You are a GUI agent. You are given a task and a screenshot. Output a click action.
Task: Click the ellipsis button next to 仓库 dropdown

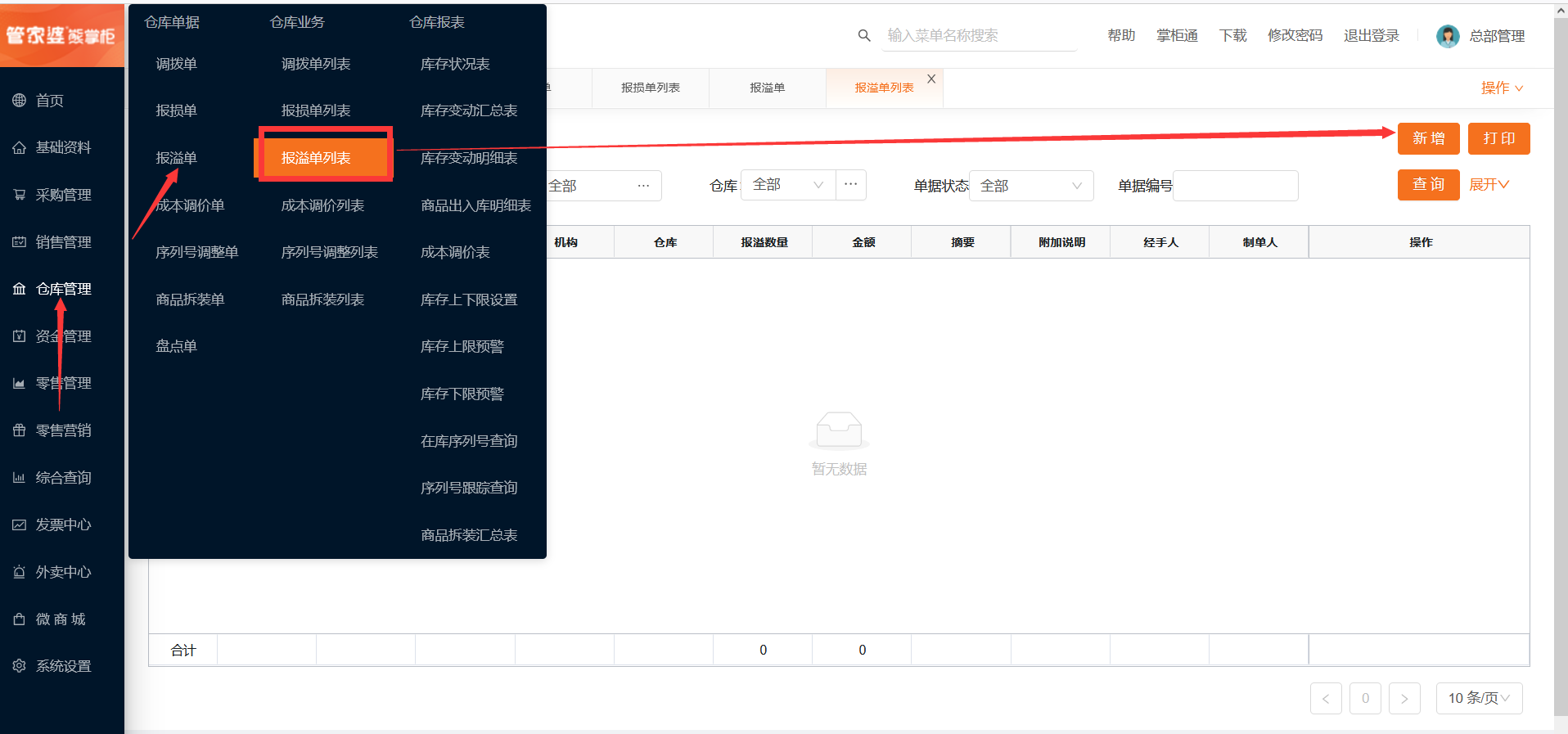[x=851, y=185]
